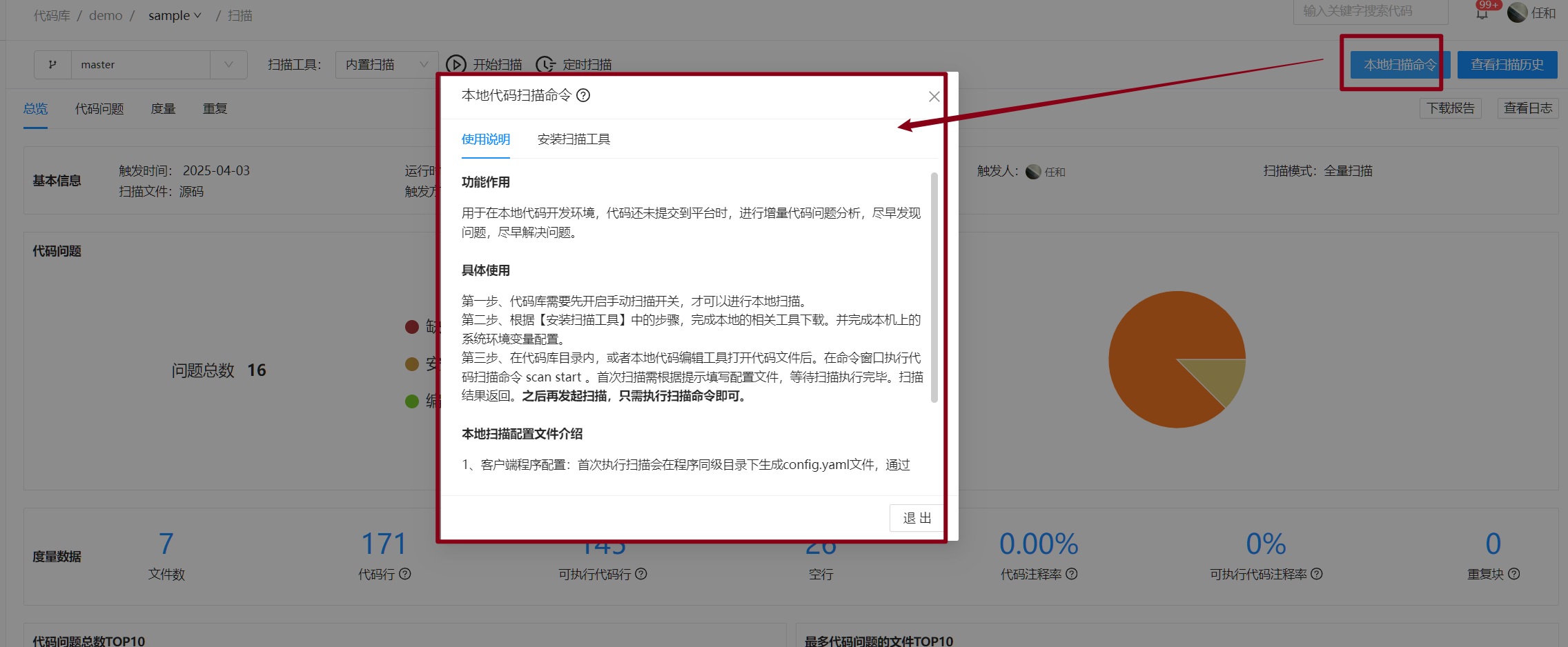Click the 输入关键字搜索代码 search field
The width and height of the screenshot is (1568, 647).
click(x=1369, y=12)
